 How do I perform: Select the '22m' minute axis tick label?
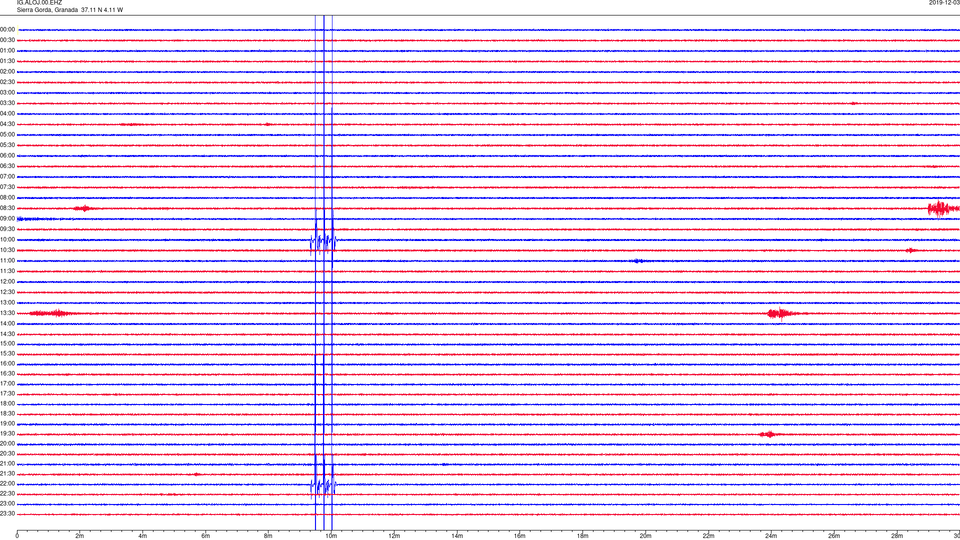click(708, 536)
